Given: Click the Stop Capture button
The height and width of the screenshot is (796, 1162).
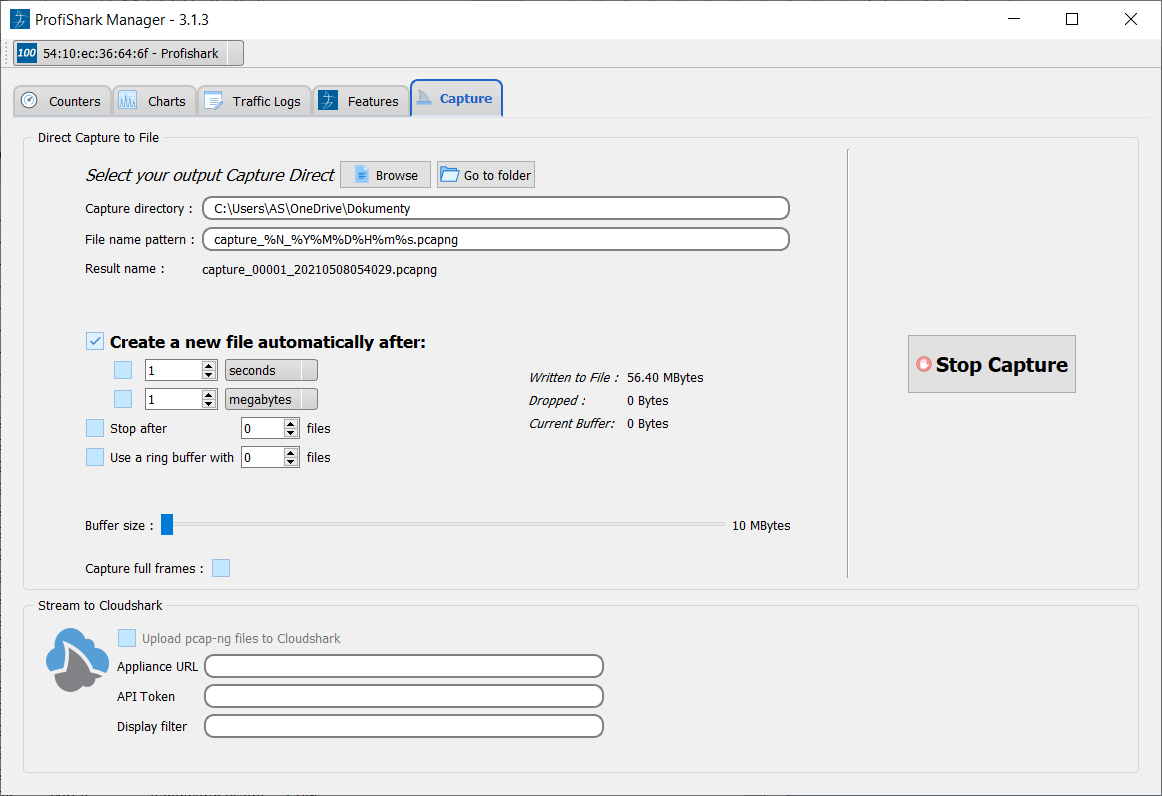Looking at the screenshot, I should (992, 364).
